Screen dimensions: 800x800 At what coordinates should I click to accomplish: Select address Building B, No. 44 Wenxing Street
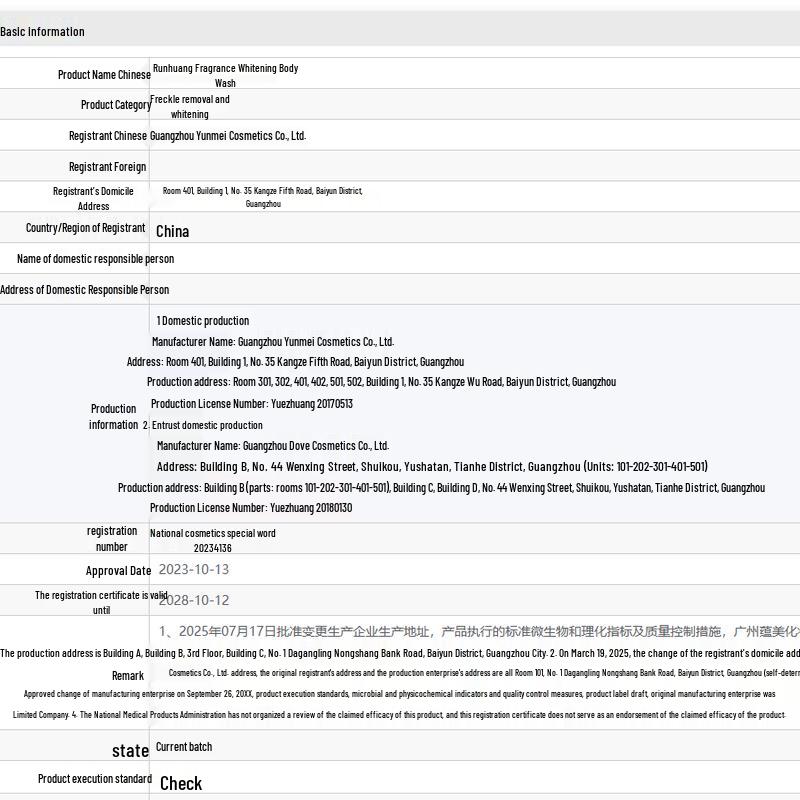432,467
